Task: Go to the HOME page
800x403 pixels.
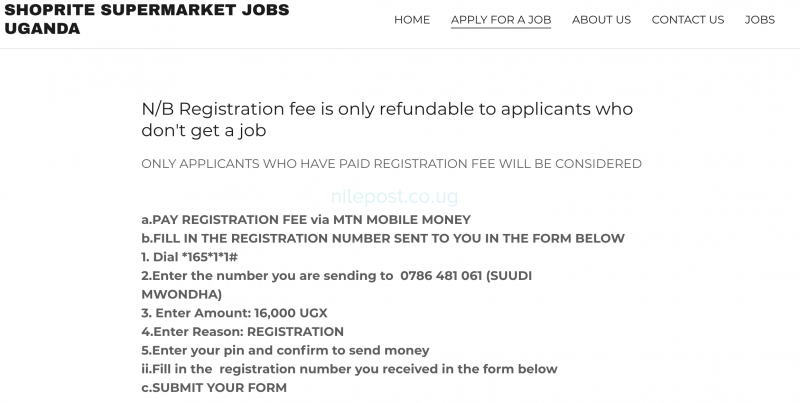Action: [412, 20]
